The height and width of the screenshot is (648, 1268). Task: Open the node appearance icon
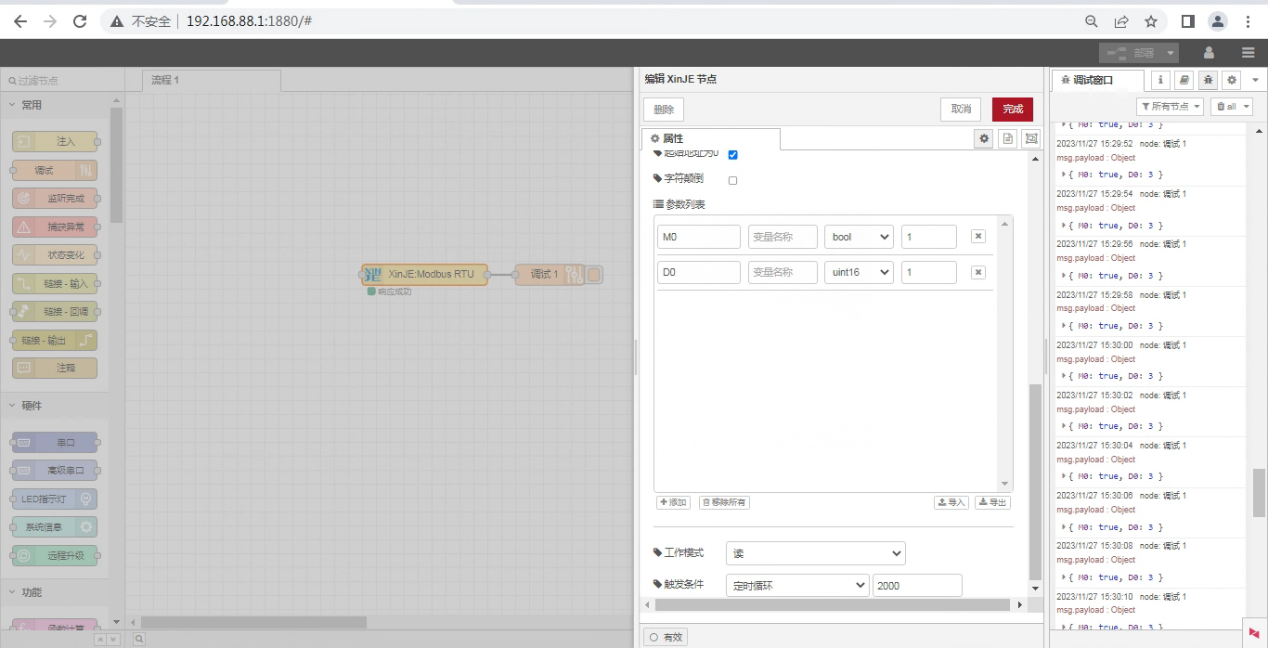point(1031,139)
